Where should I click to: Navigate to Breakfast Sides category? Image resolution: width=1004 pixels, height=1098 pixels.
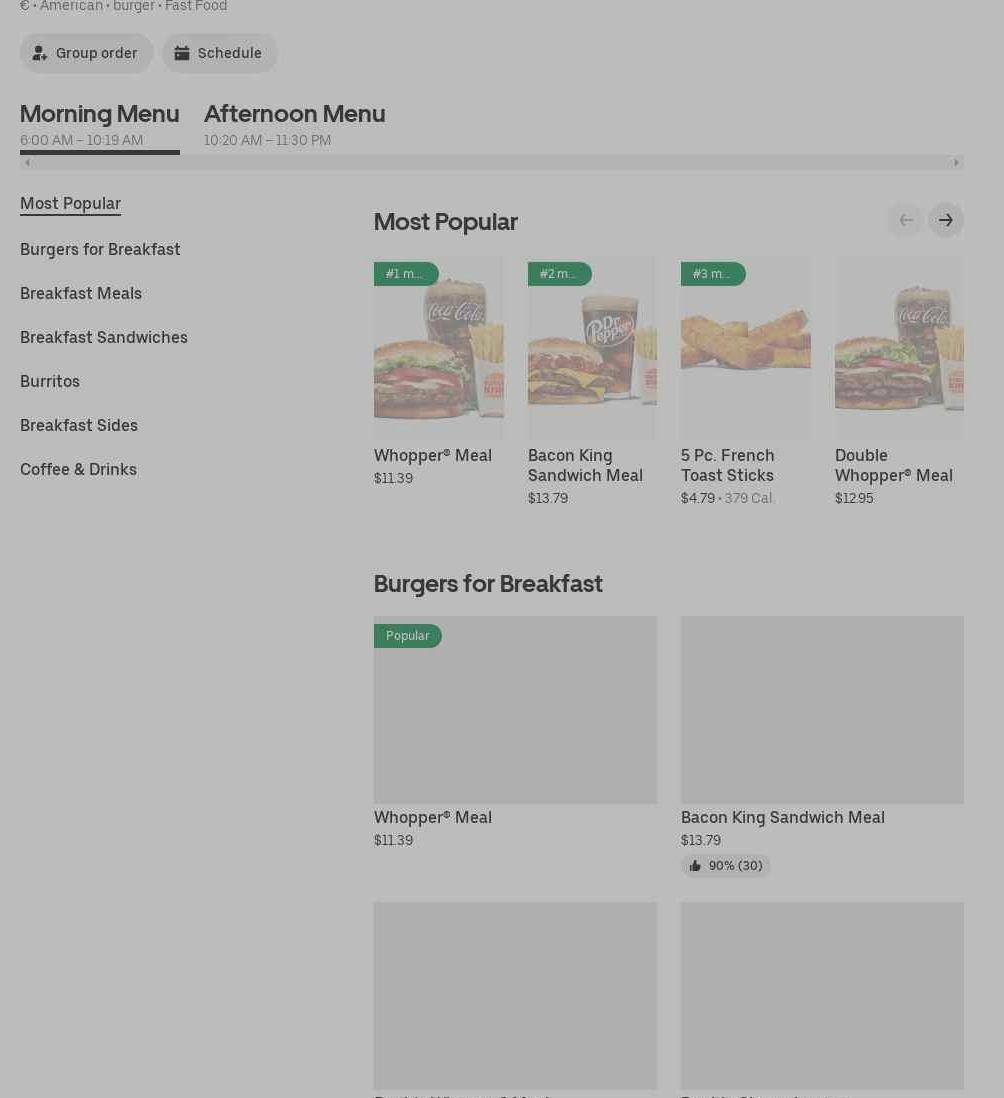(79, 425)
